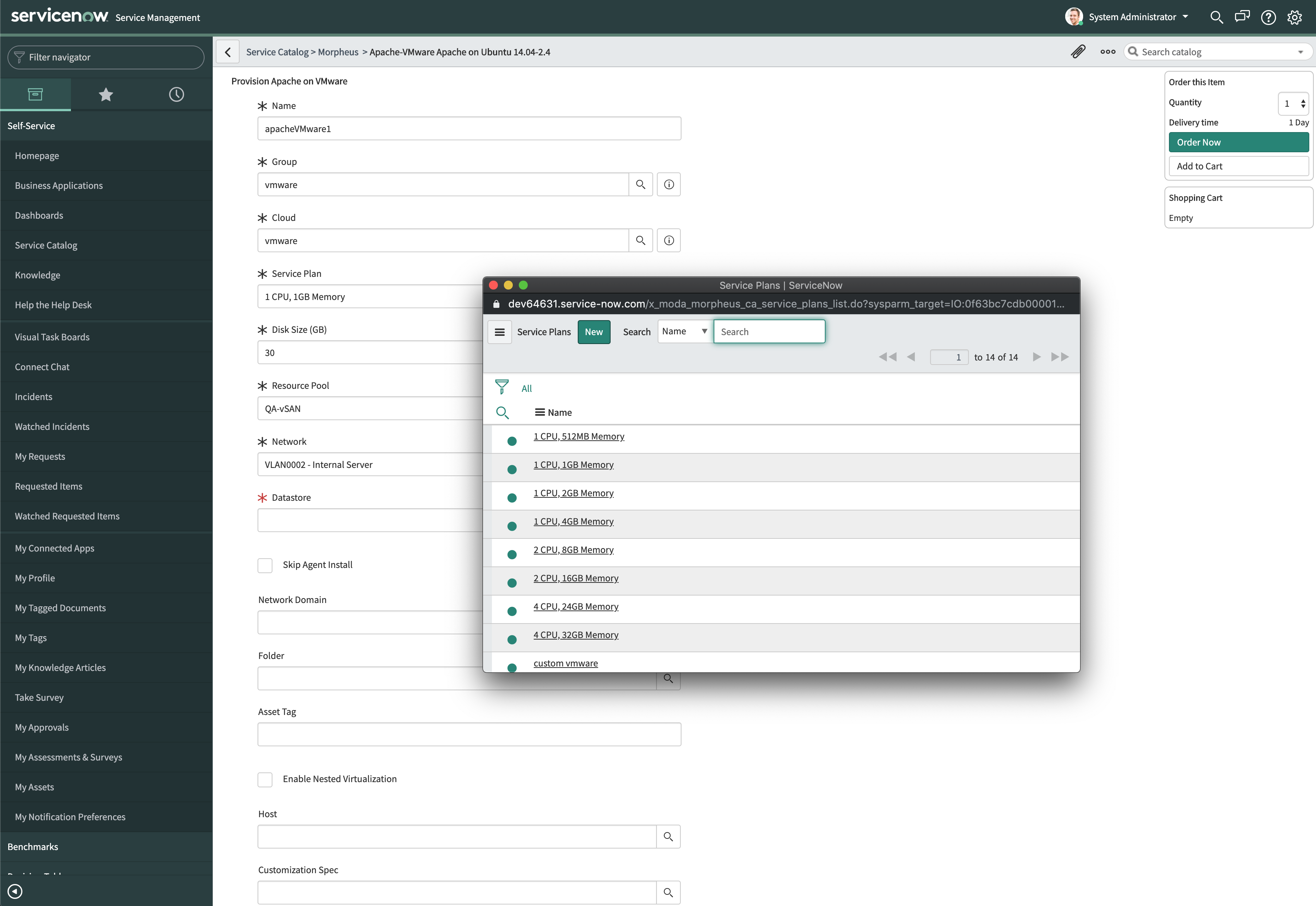Click the Group info icon
1316x906 pixels.
point(668,184)
